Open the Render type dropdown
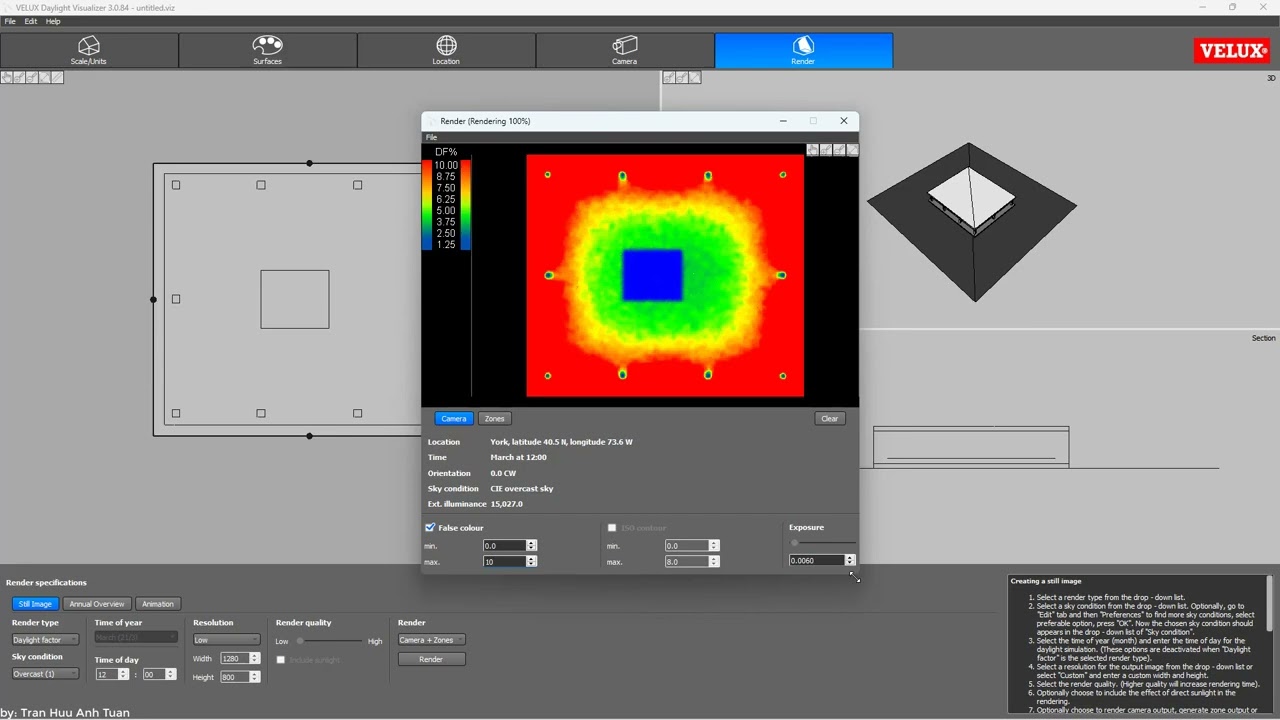 [45, 640]
